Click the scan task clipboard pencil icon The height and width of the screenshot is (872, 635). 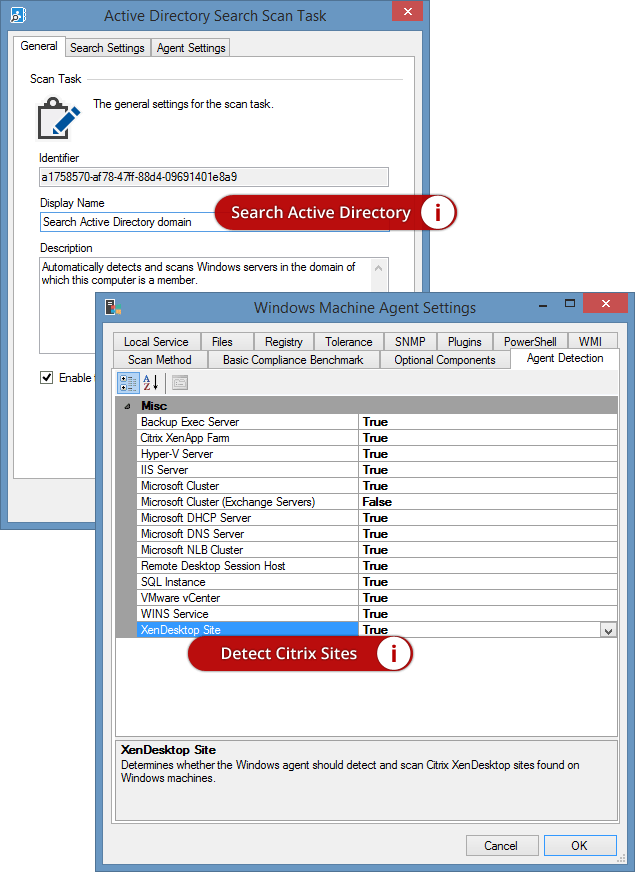point(58,118)
